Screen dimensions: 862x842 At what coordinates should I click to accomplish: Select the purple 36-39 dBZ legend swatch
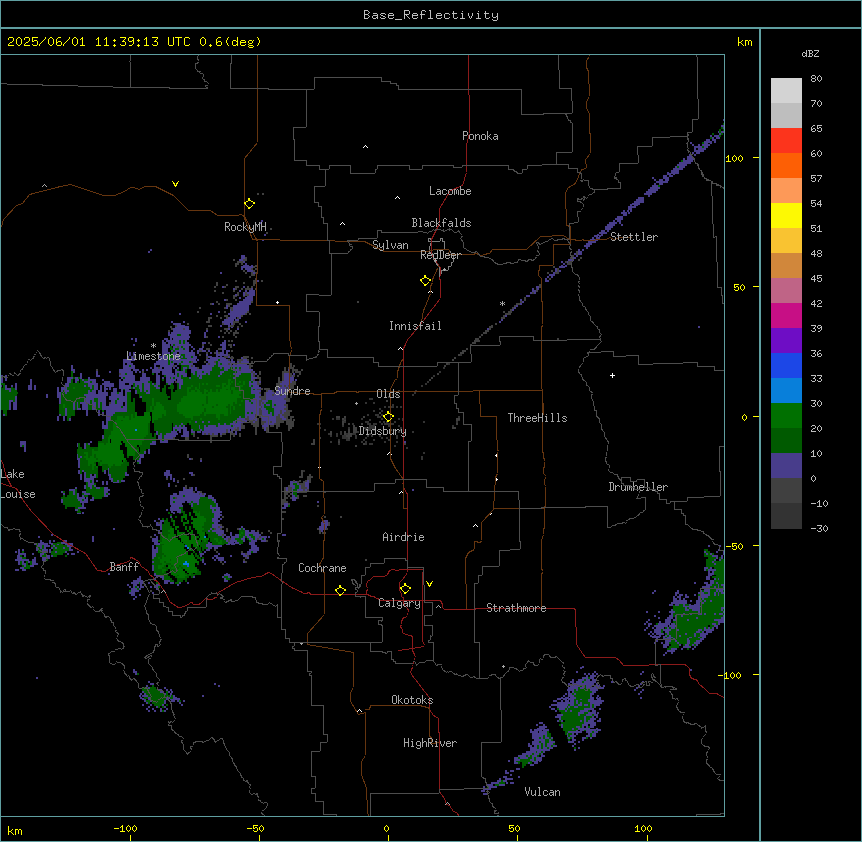click(786, 341)
